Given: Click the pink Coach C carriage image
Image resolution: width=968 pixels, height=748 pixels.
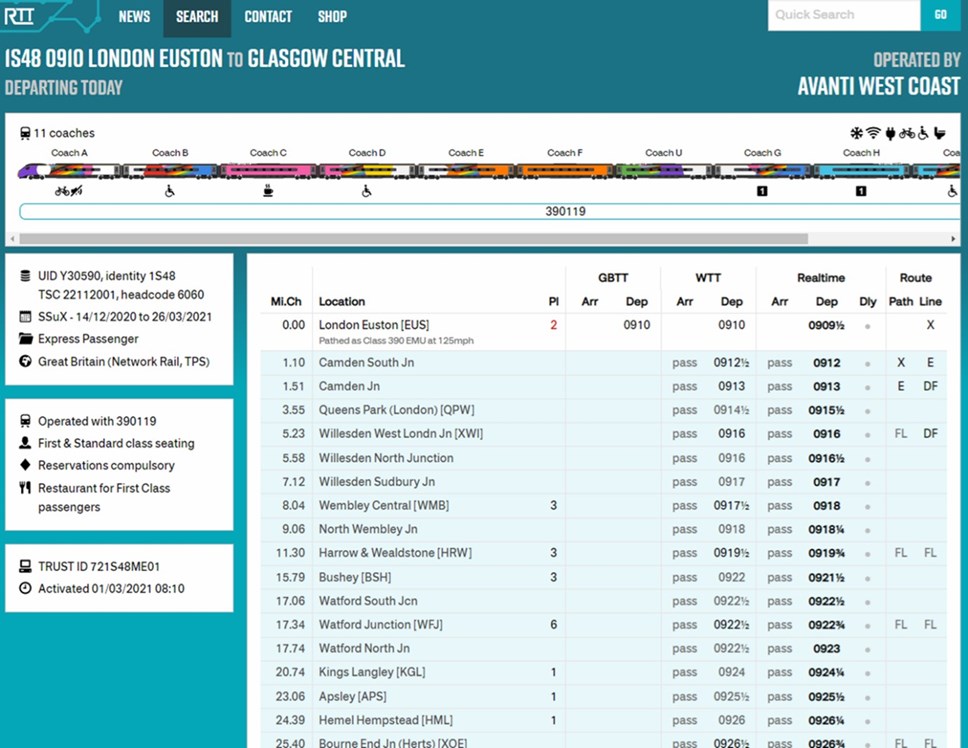Looking at the screenshot, I should (x=269, y=171).
